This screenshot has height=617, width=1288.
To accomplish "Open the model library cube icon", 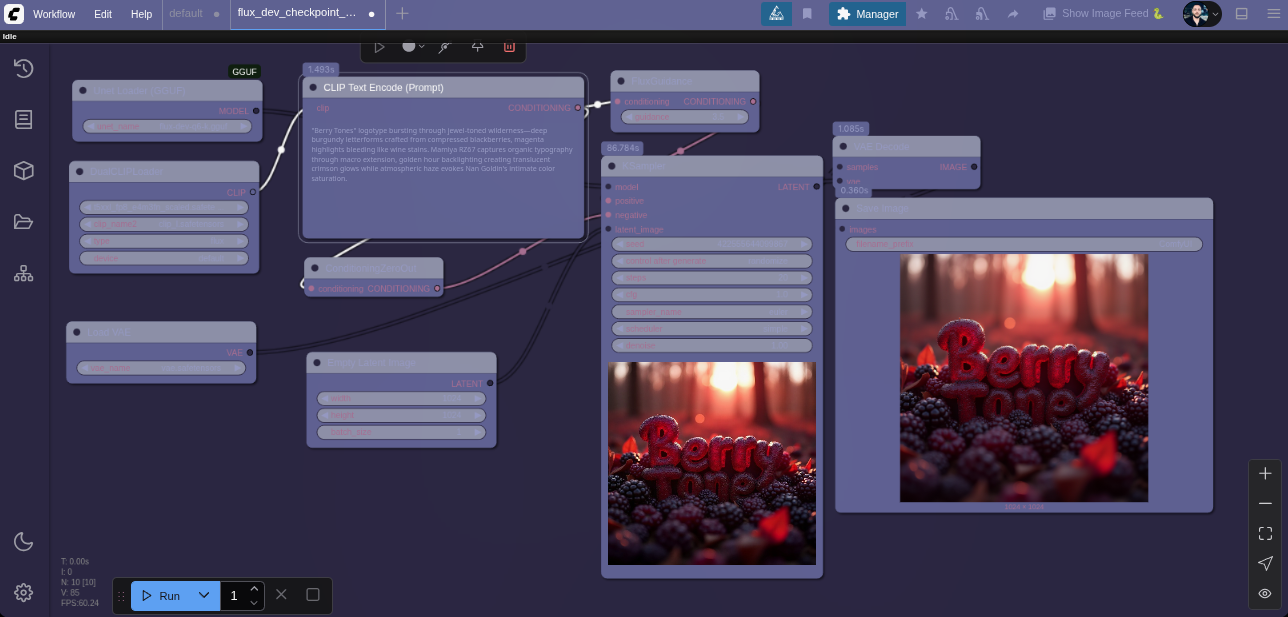I will tap(24, 171).
